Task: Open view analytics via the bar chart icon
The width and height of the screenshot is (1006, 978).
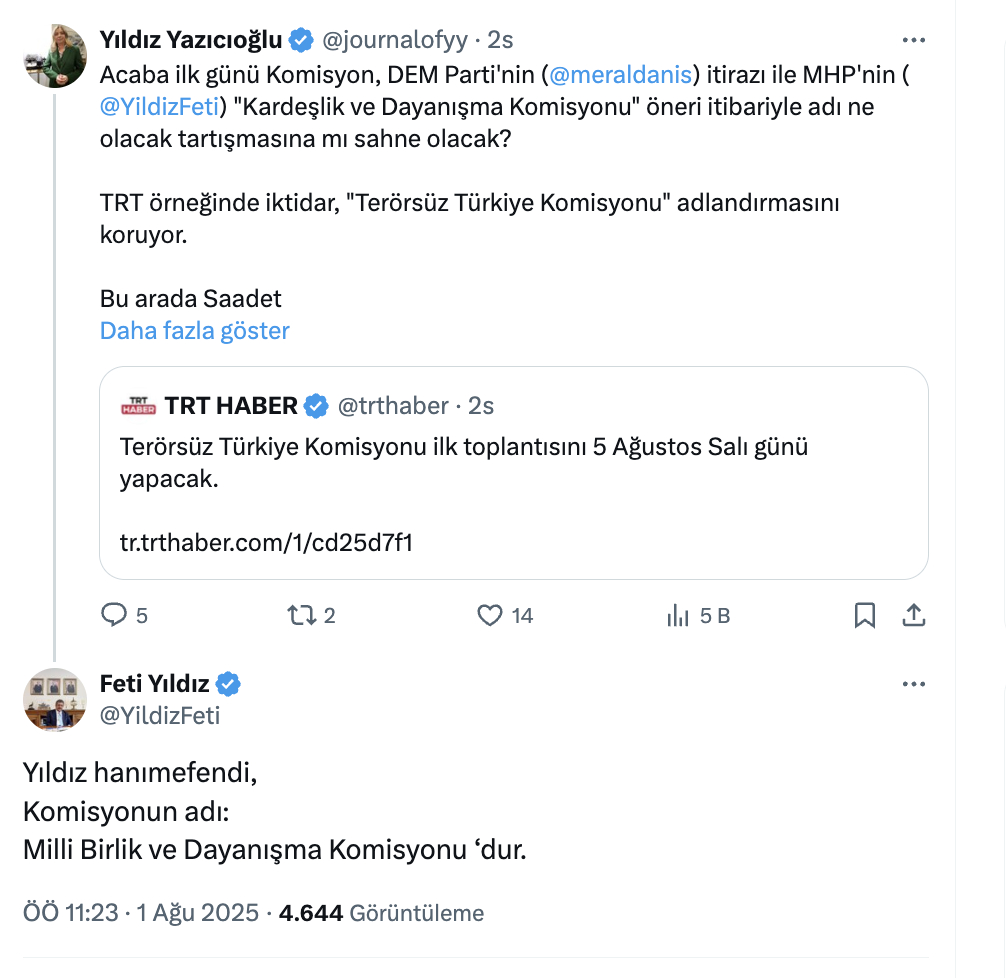Action: (x=677, y=616)
